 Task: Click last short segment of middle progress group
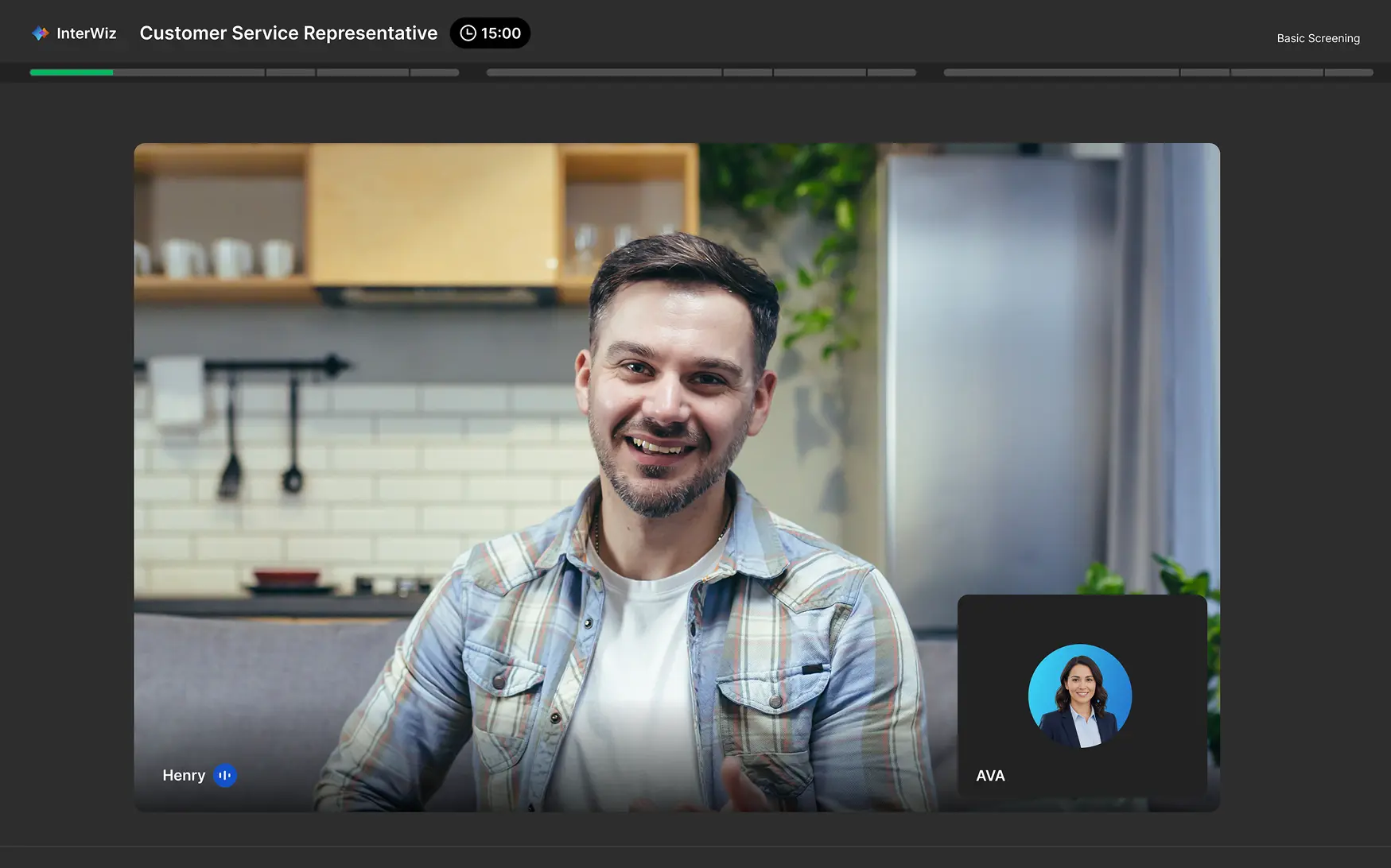(x=892, y=72)
